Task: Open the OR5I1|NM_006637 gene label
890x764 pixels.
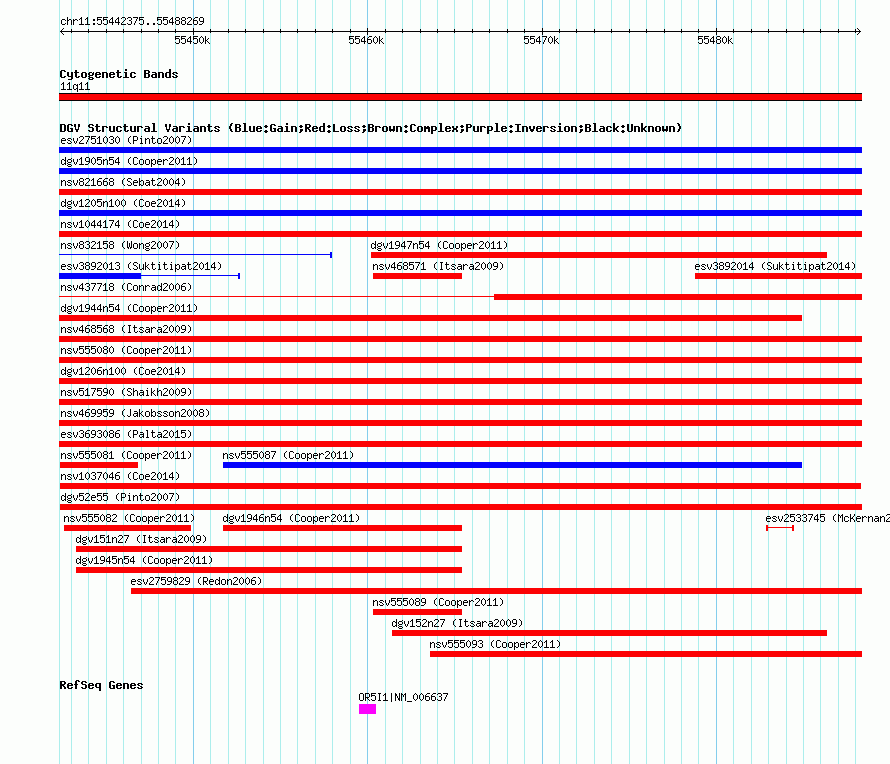Action: click(x=403, y=697)
